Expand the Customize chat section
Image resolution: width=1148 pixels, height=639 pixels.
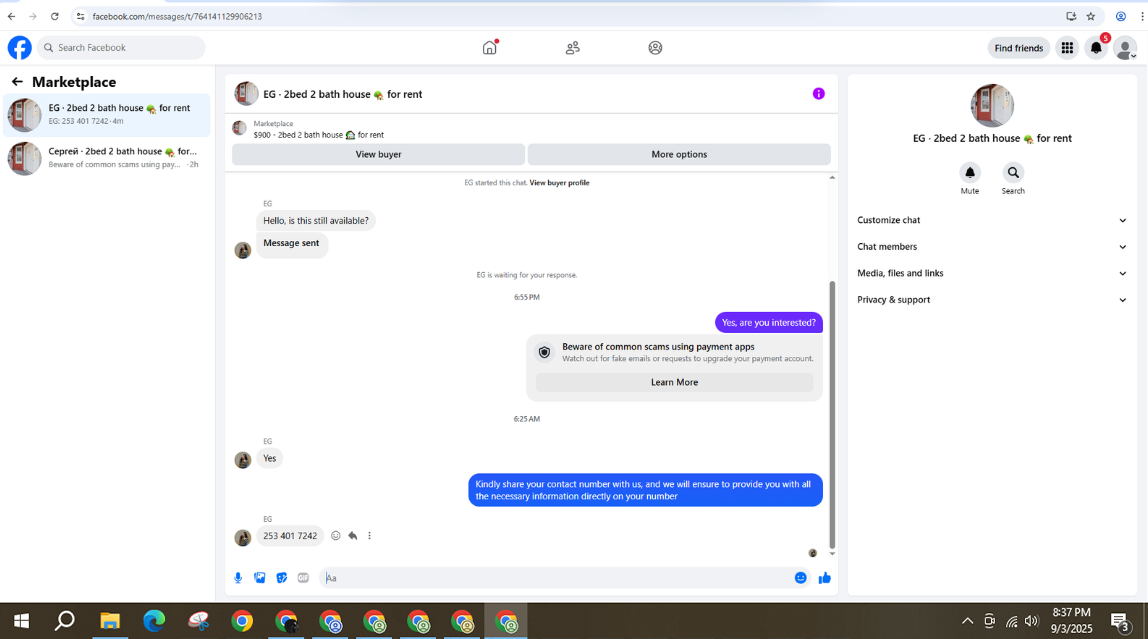(x=991, y=220)
